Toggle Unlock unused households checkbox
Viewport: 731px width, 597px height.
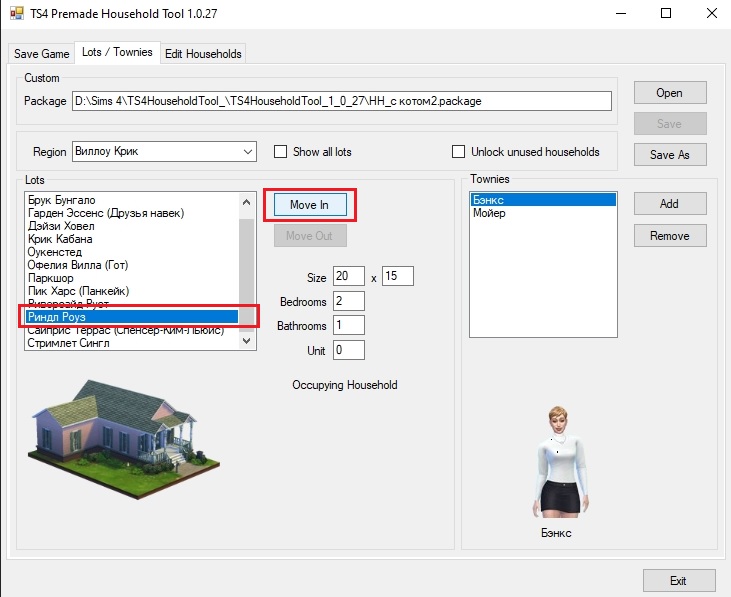[459, 152]
